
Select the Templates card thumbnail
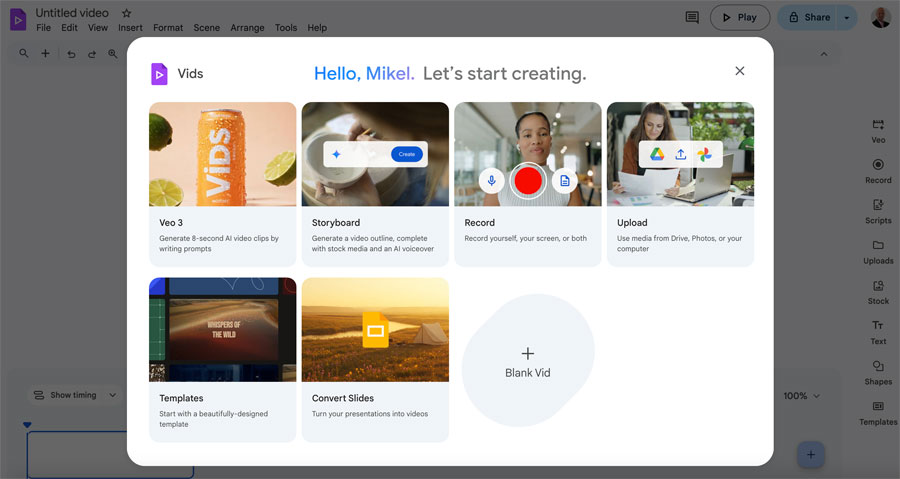click(222, 329)
